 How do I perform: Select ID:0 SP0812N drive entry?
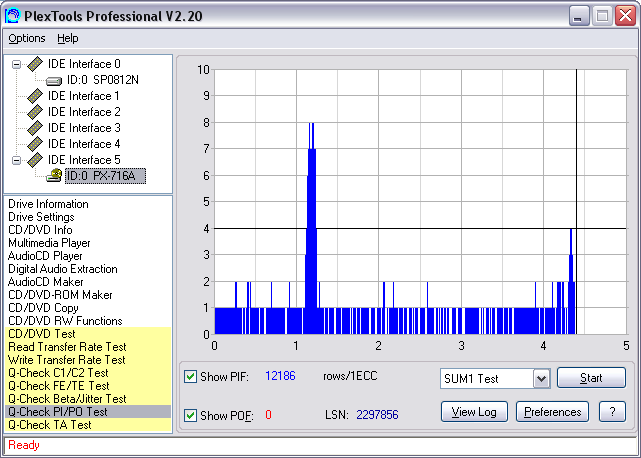(103, 80)
